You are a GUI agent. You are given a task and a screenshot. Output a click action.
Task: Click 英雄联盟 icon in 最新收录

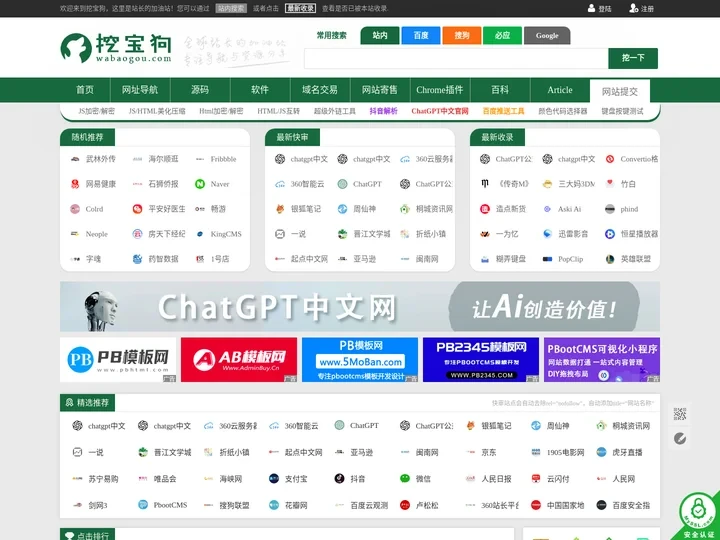(610, 259)
